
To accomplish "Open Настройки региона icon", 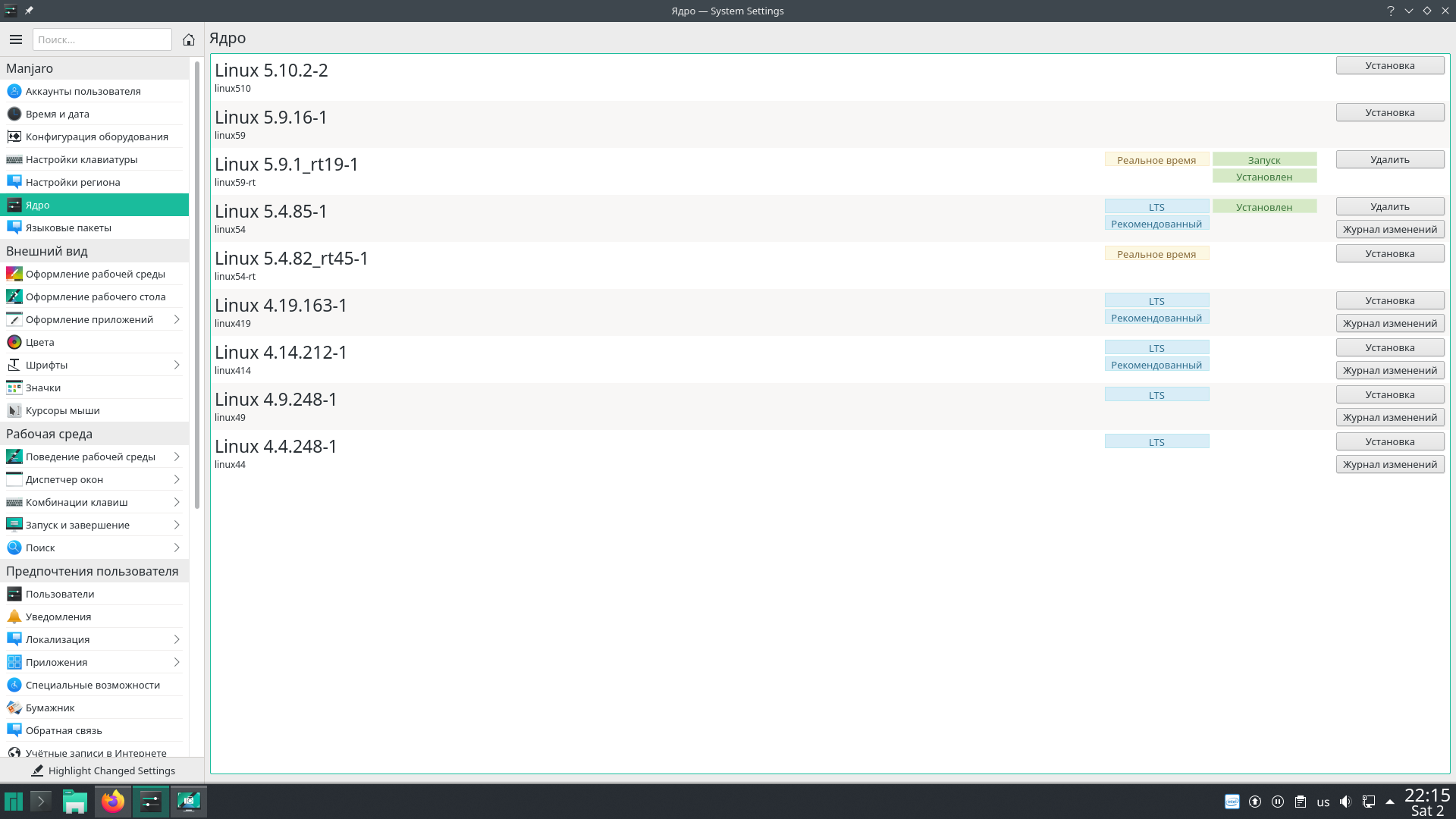I will click(x=14, y=182).
